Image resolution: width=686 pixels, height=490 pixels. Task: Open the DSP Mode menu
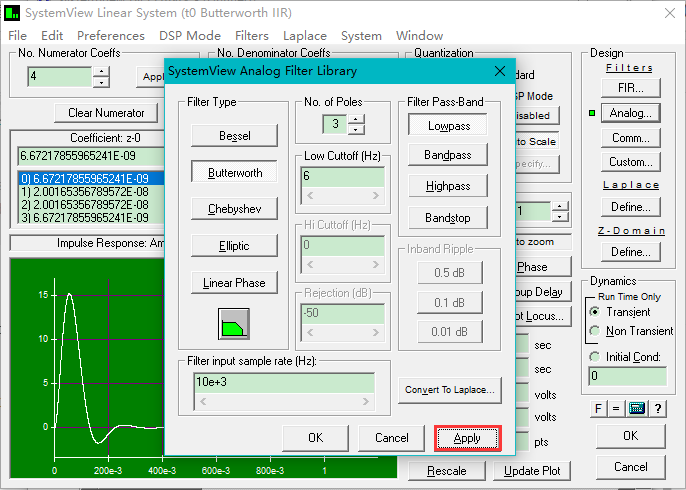[190, 35]
